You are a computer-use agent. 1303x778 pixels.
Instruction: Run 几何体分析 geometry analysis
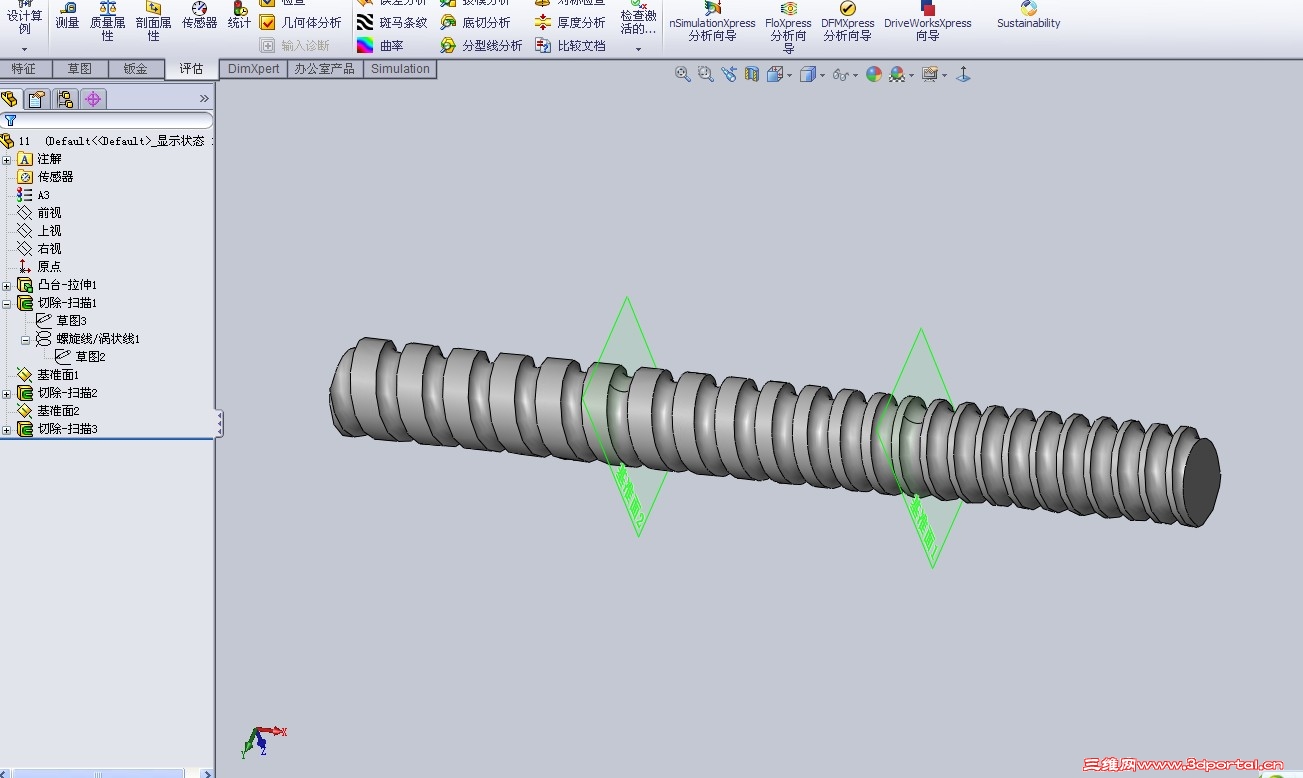(300, 22)
